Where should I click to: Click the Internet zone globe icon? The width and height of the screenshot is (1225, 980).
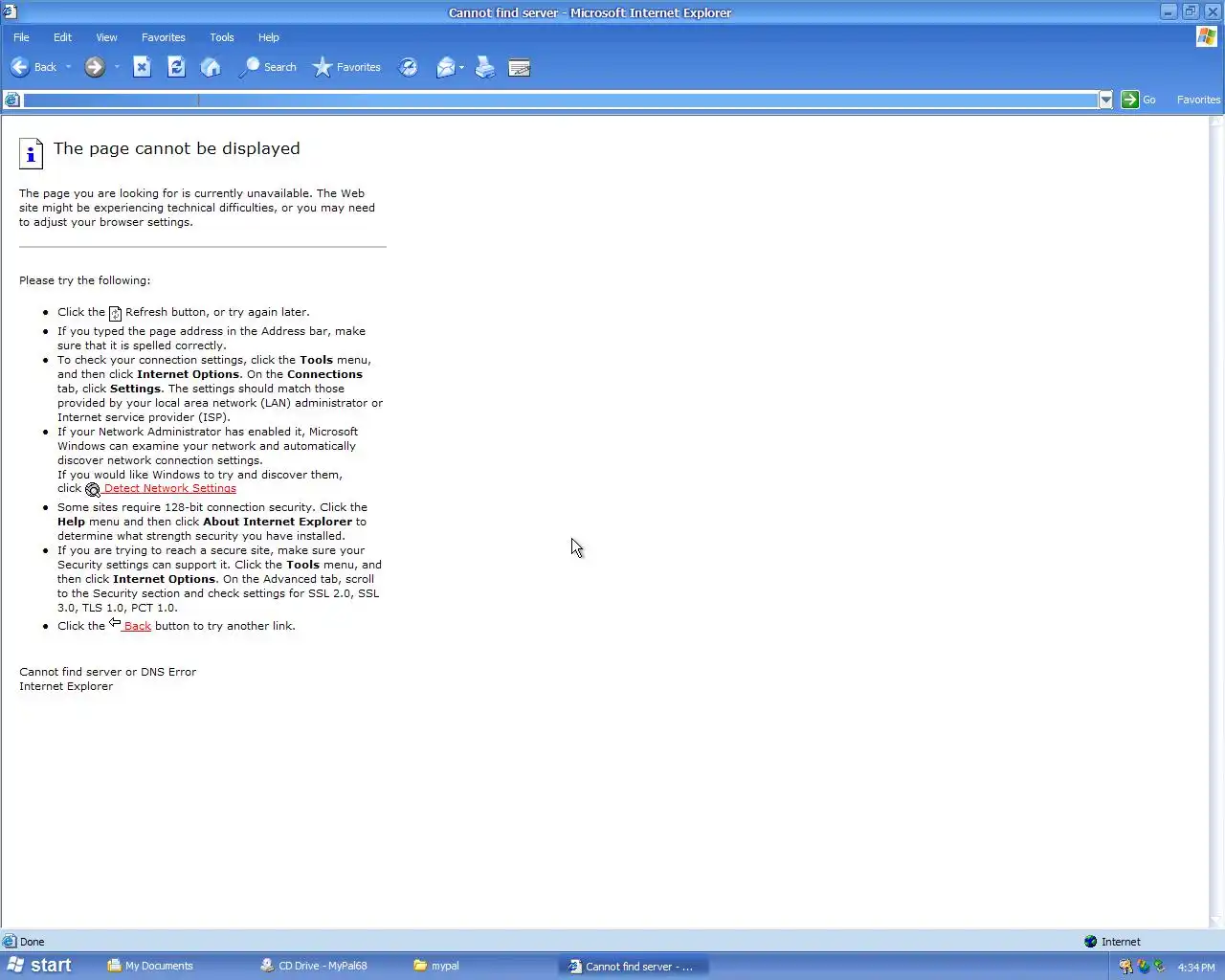tap(1090, 942)
